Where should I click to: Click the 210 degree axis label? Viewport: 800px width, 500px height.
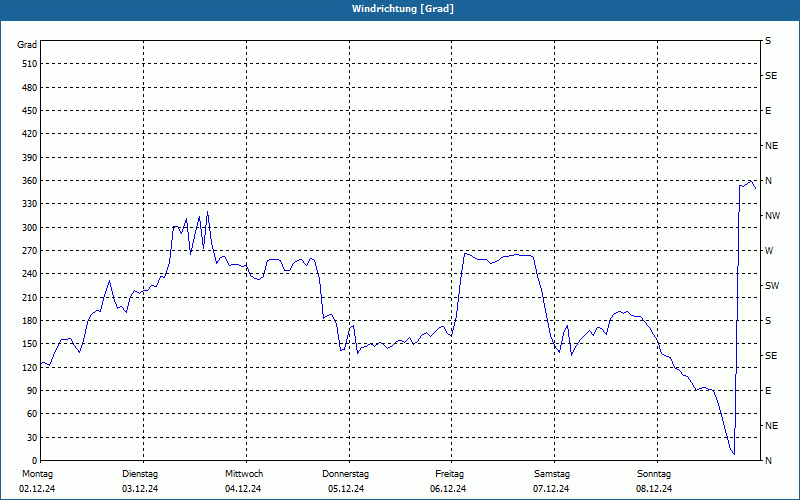[x=30, y=297]
